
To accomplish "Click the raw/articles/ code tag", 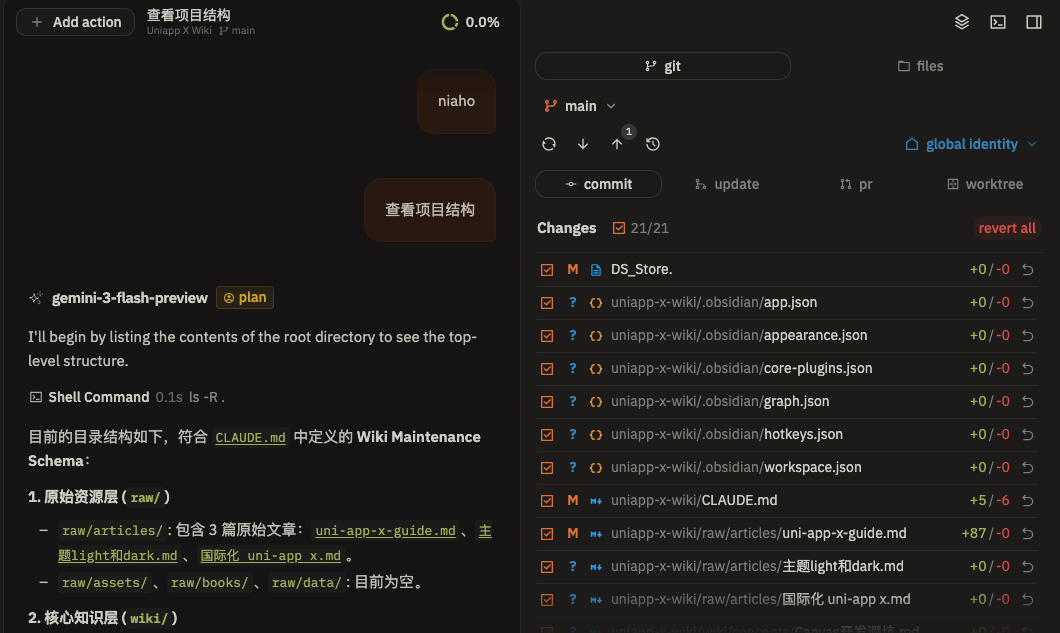I will click(112, 531).
